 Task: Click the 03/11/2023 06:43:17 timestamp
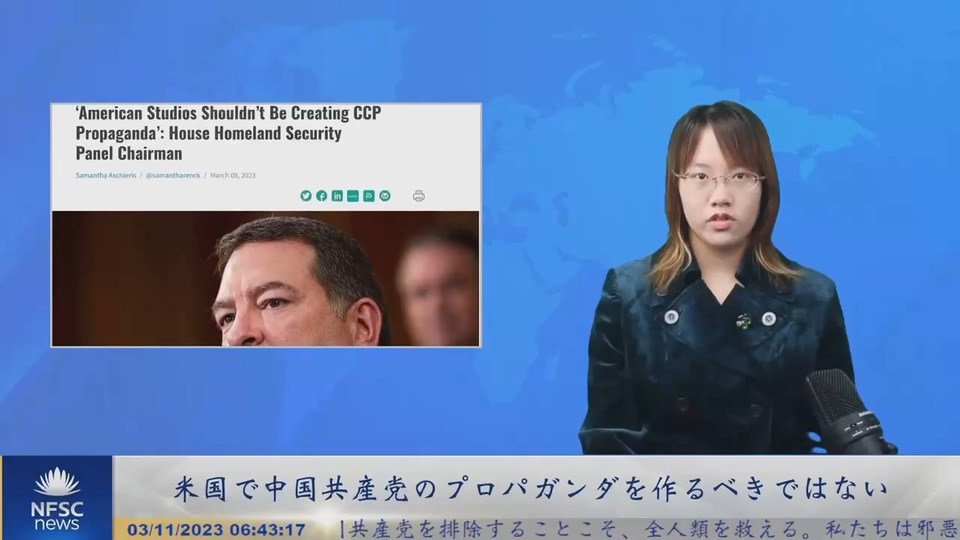point(216,530)
